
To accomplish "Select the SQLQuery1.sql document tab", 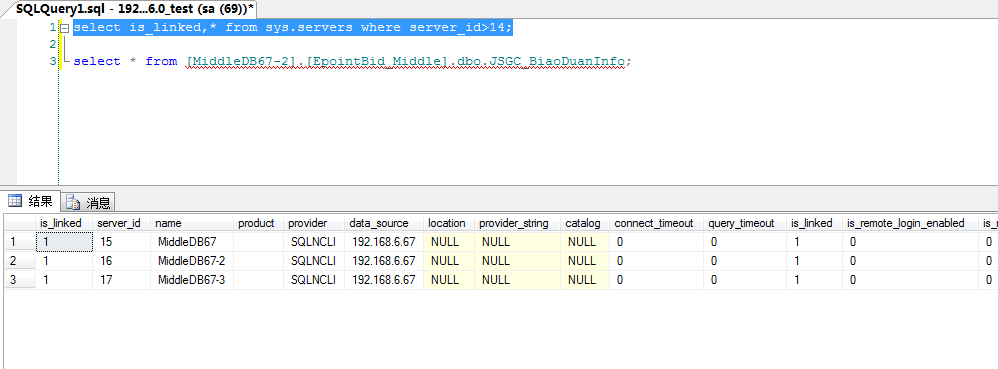I will 135,9.
